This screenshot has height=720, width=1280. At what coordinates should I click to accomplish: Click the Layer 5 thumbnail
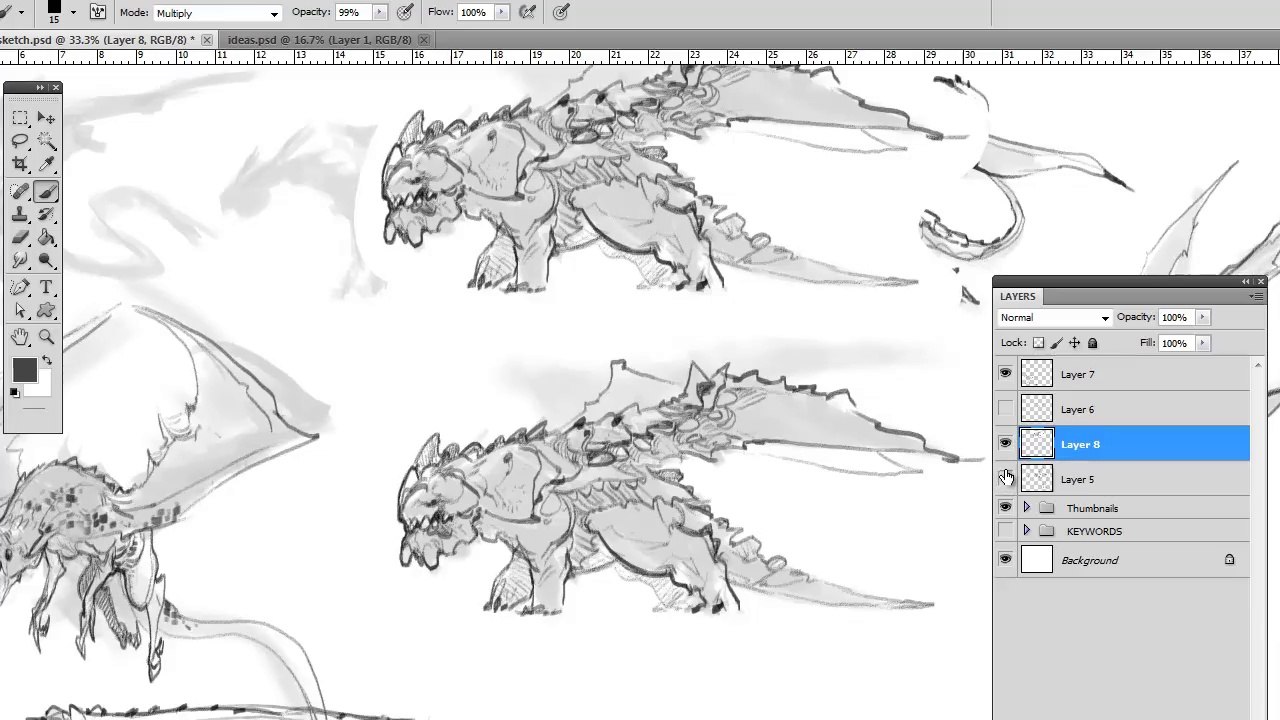click(x=1036, y=479)
